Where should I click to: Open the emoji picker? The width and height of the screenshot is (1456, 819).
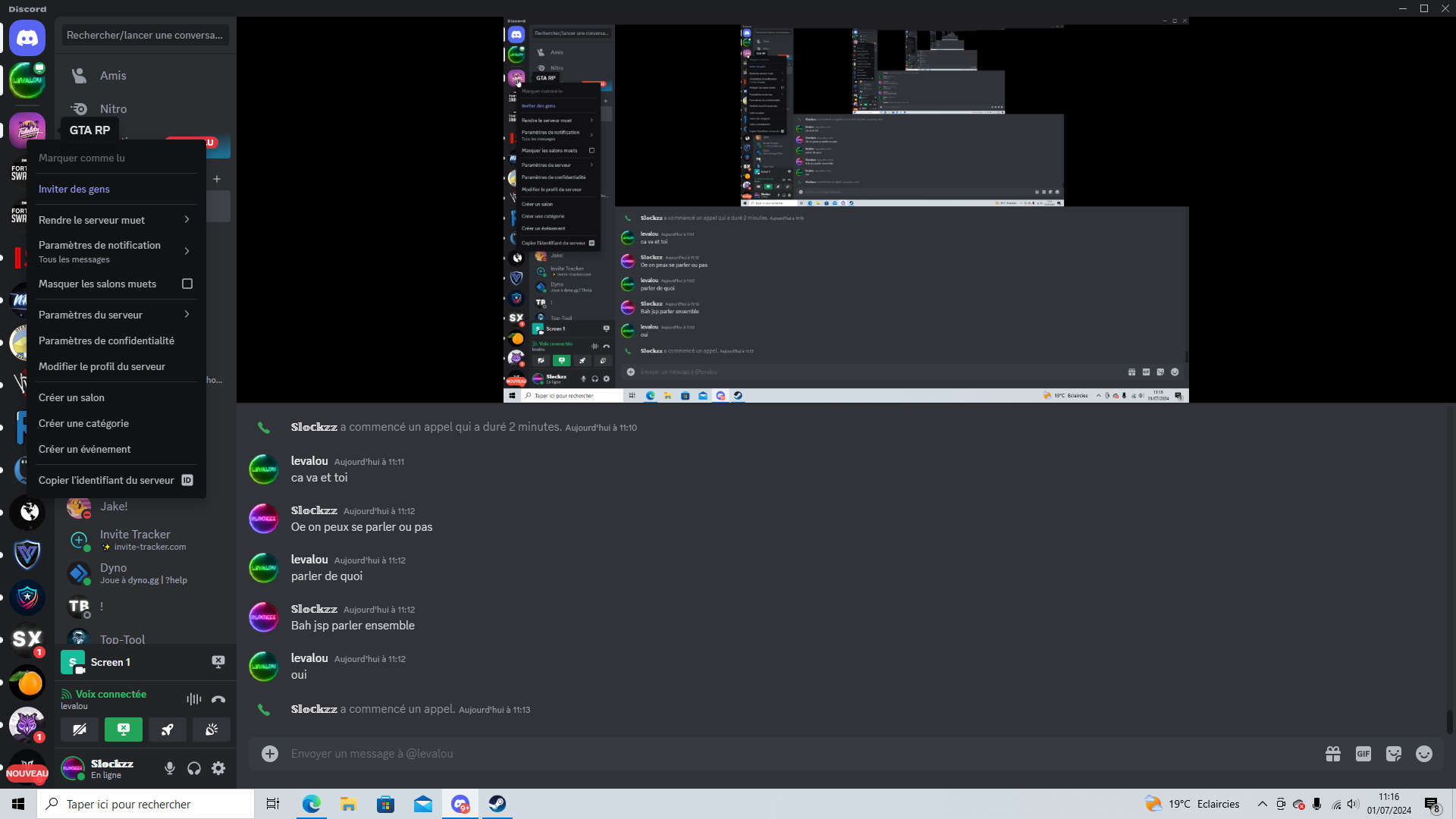click(1424, 754)
